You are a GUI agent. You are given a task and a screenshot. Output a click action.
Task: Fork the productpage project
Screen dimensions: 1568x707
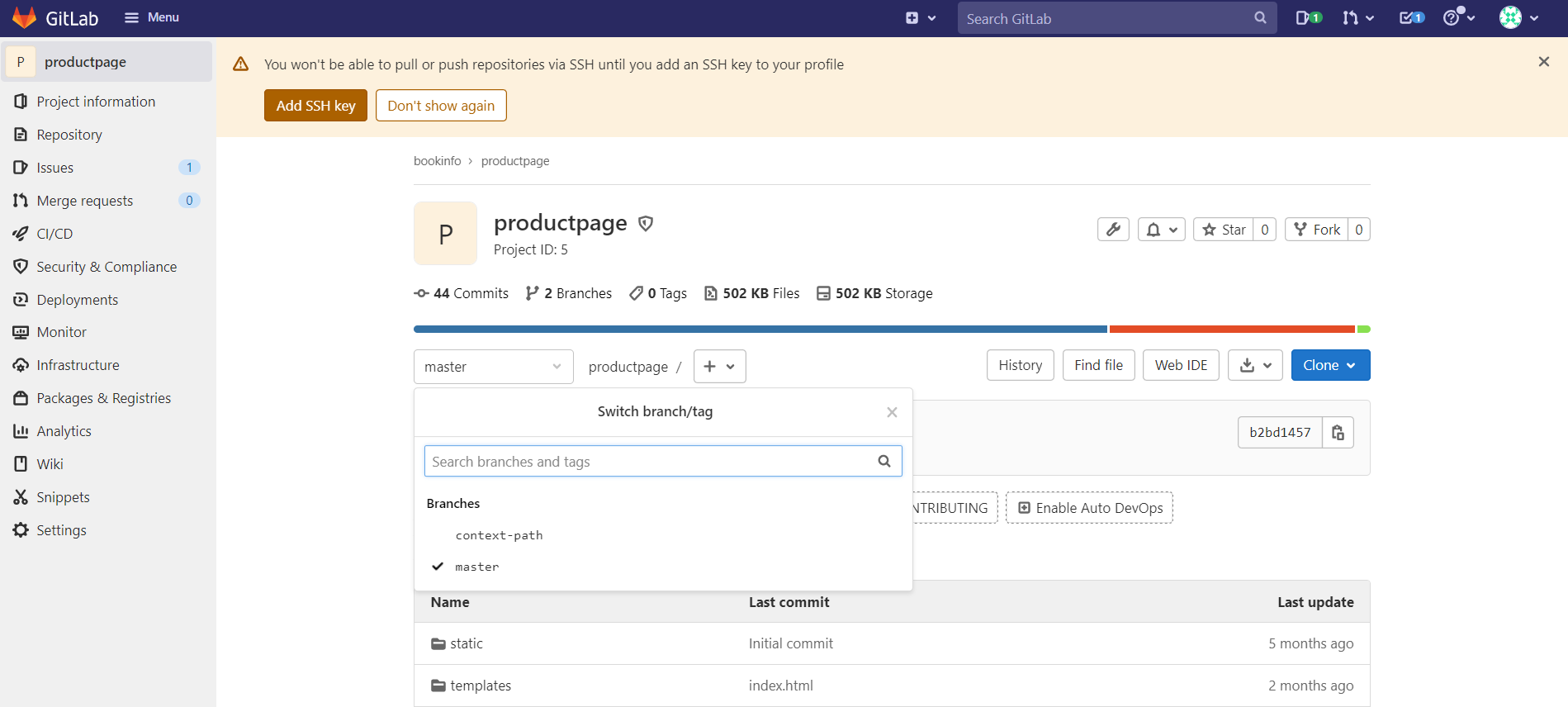pyautogui.click(x=1317, y=230)
